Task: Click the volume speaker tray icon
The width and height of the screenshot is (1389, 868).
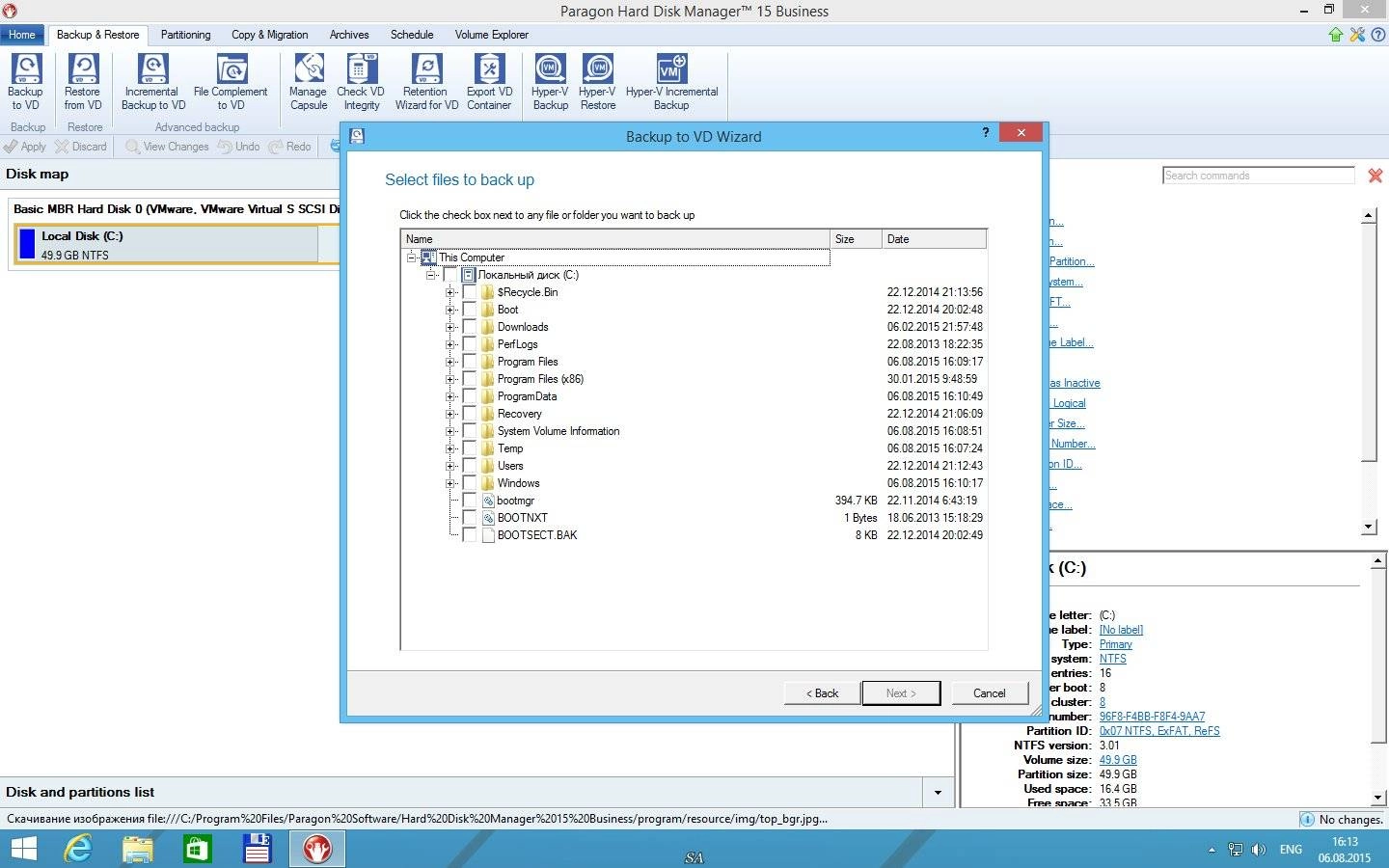Action: tap(1258, 850)
